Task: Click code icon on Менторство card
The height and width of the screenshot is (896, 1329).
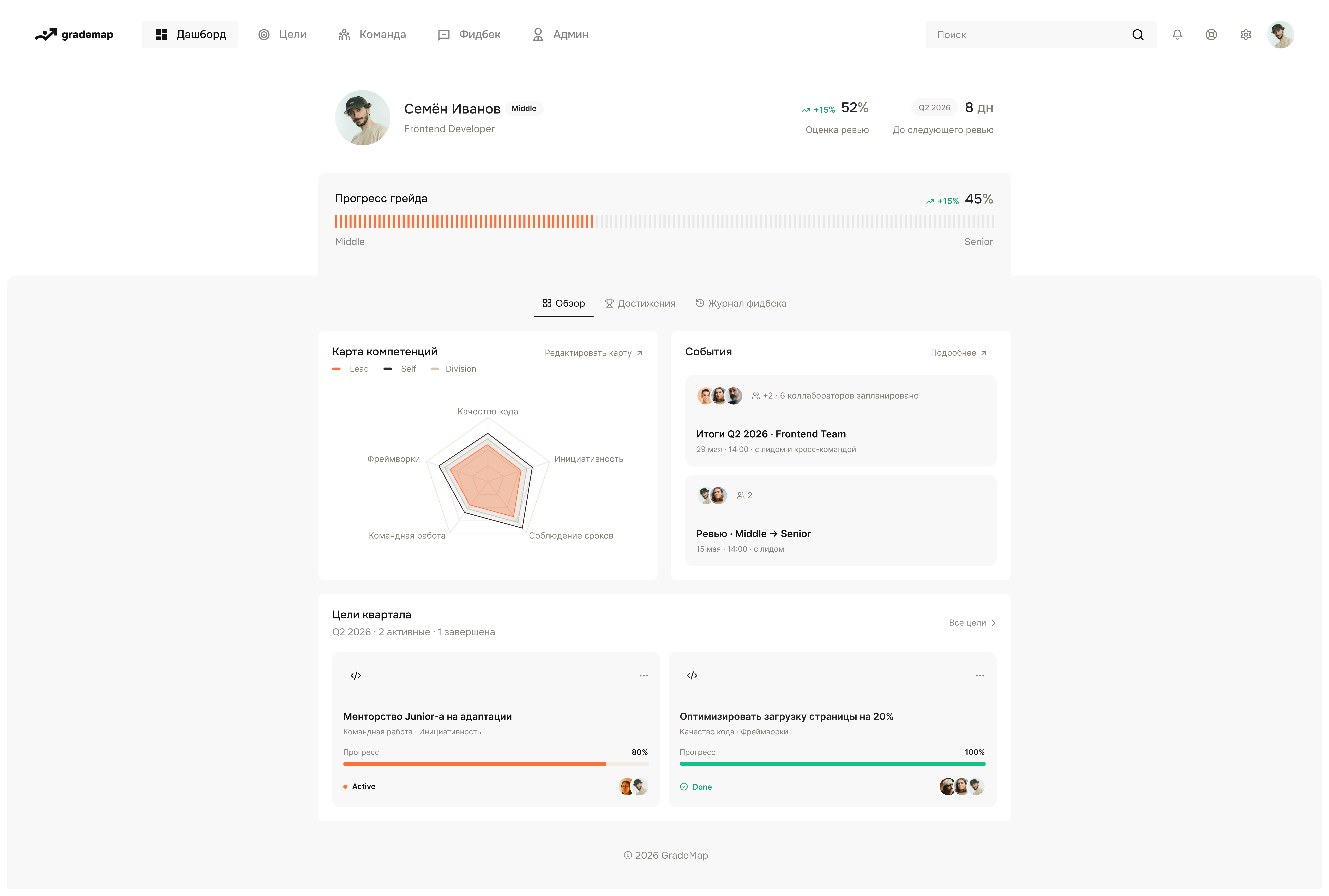Action: pos(355,675)
